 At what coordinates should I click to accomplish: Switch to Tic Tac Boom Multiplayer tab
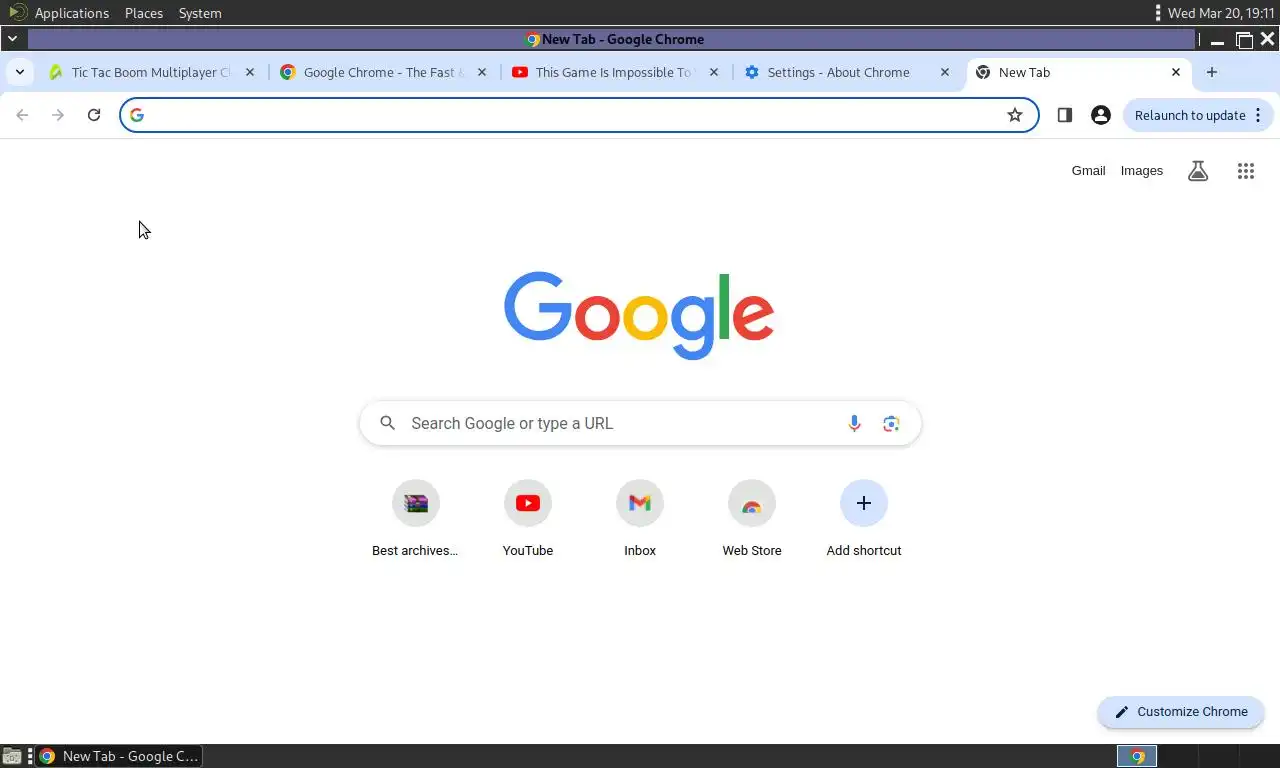[x=152, y=72]
